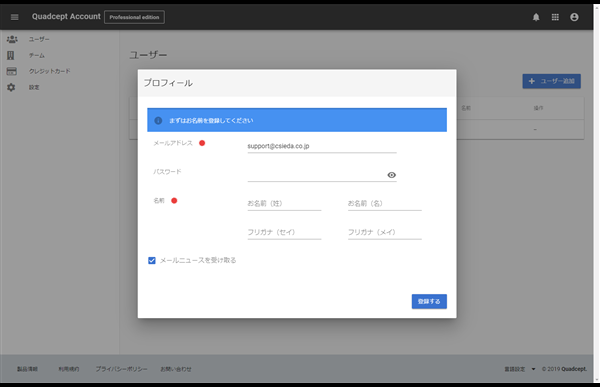Click the フリガナ（メイ） input field
600x387 pixels.
point(385,232)
